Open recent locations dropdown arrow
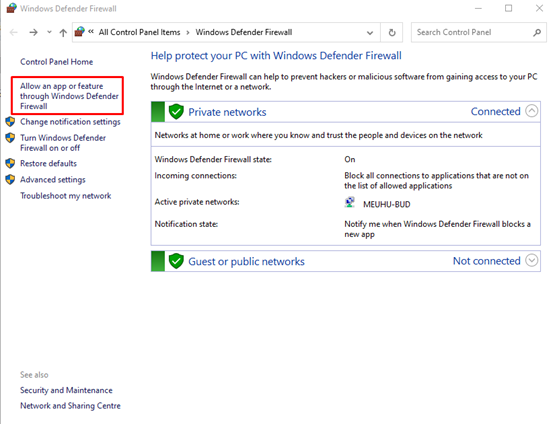 [49, 32]
